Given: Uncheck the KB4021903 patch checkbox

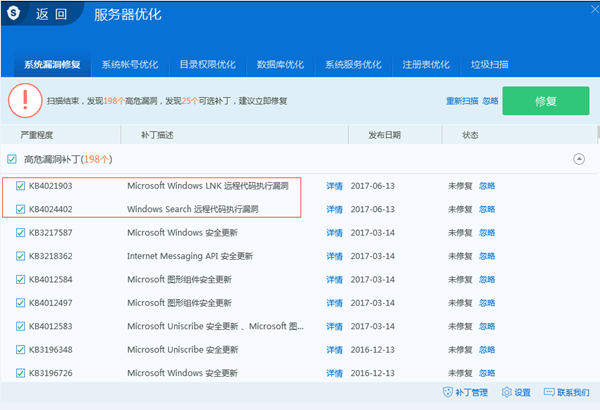Looking at the screenshot, I should (20, 186).
